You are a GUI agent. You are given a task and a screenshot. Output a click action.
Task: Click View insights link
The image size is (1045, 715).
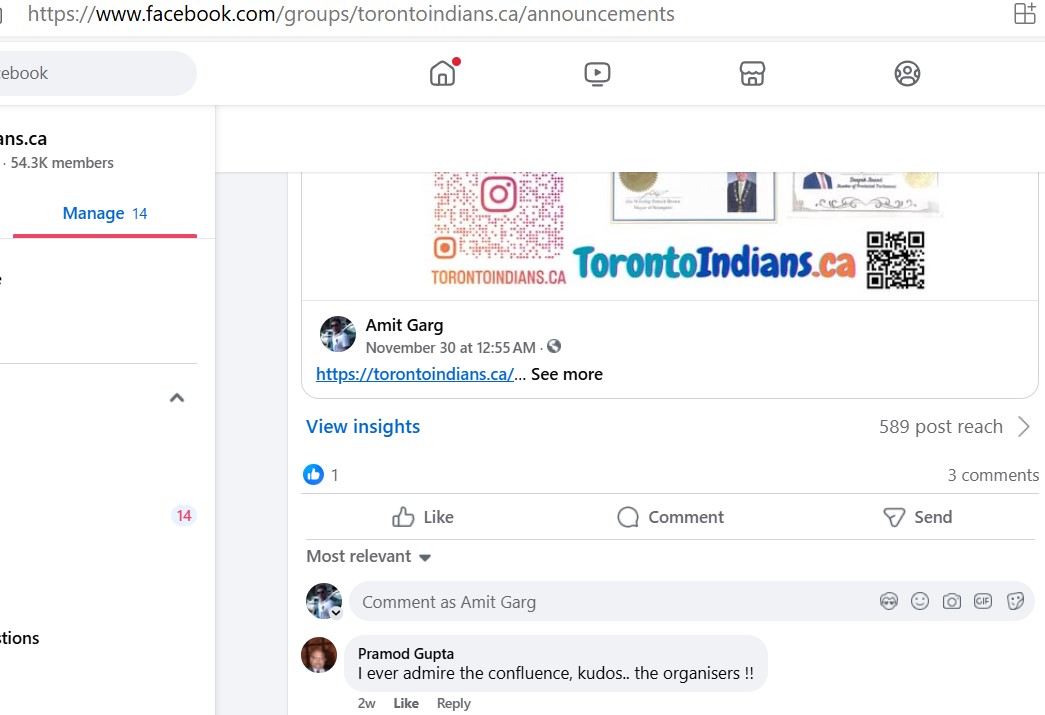363,427
